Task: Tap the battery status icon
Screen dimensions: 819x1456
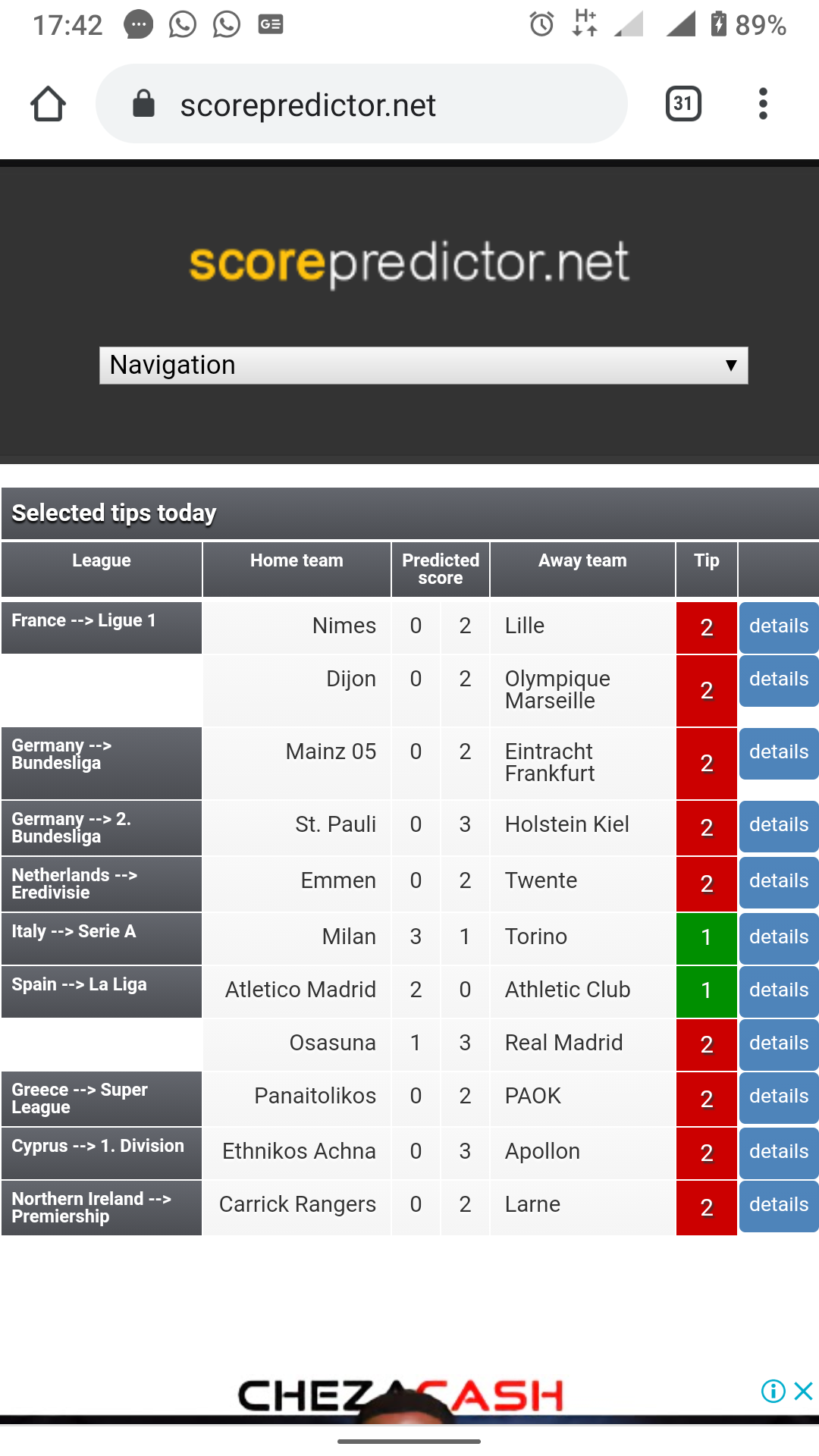Action: [x=718, y=24]
